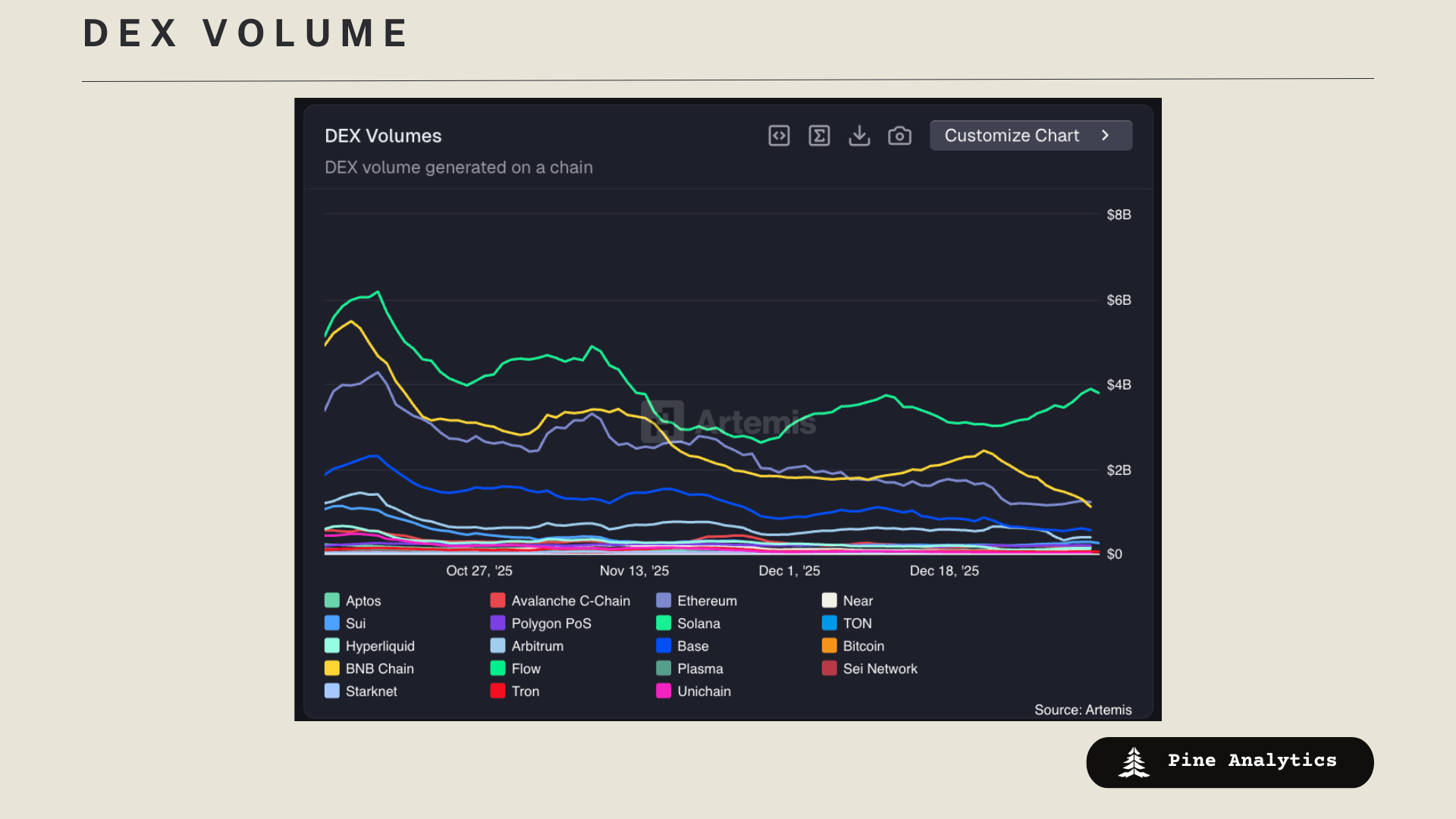Image resolution: width=1456 pixels, height=819 pixels.
Task: Click the Nov 13, '25 axis label
Action: pos(634,571)
